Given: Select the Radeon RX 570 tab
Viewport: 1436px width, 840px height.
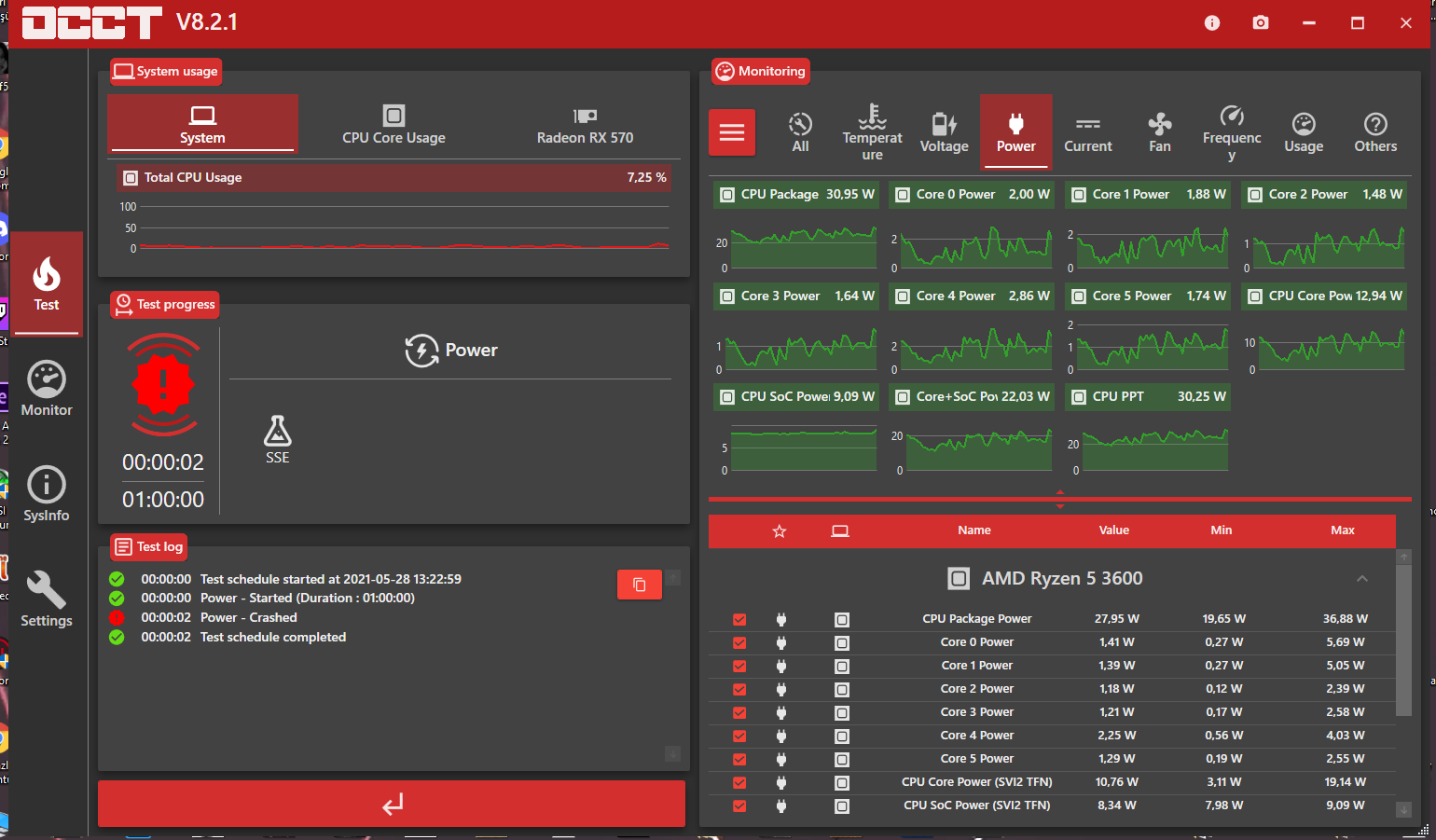Looking at the screenshot, I should pyautogui.click(x=585, y=124).
